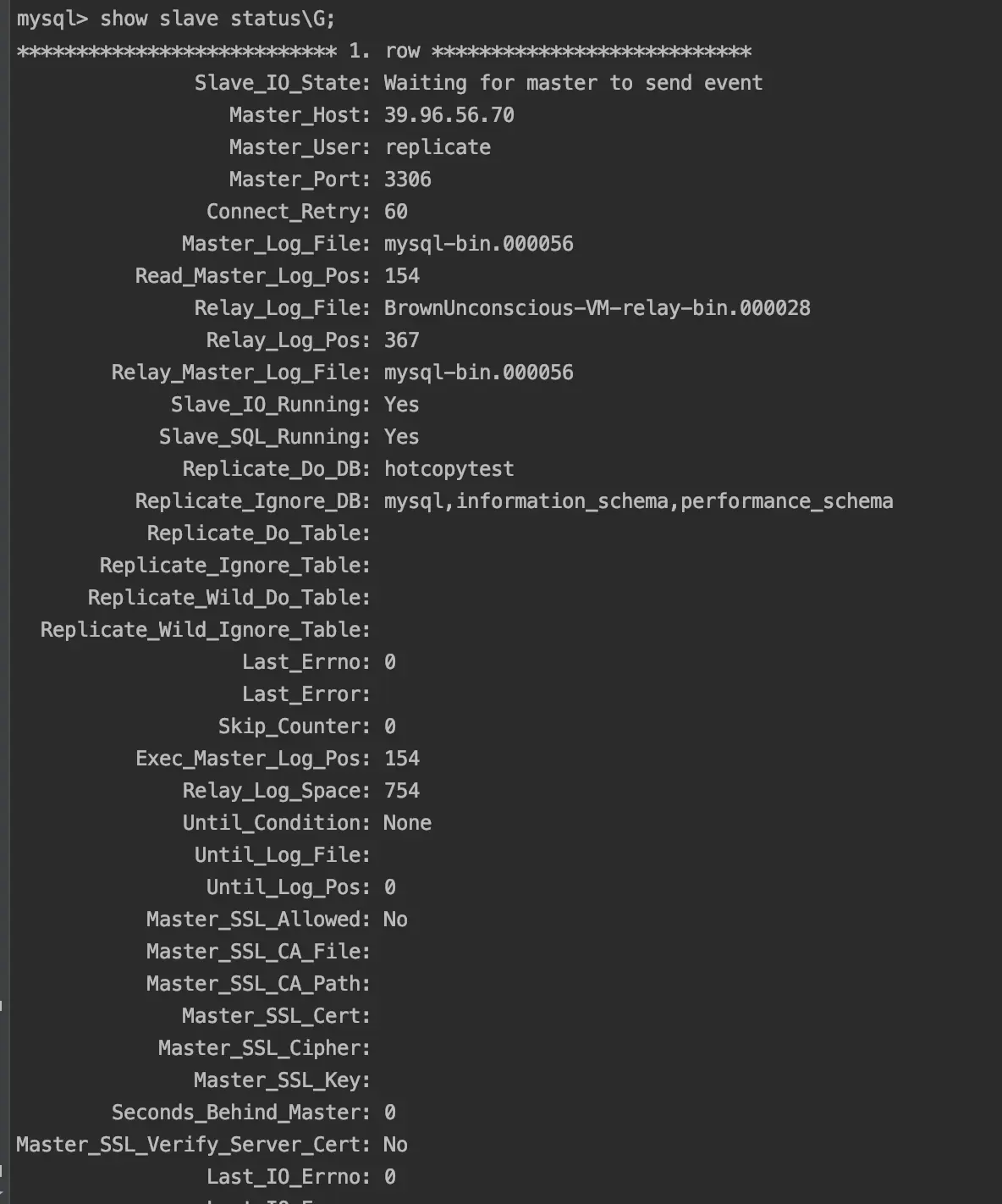1002x1204 pixels.
Task: Click the Replicate_Do_DB value 'hotcopytest'
Action: pos(449,469)
